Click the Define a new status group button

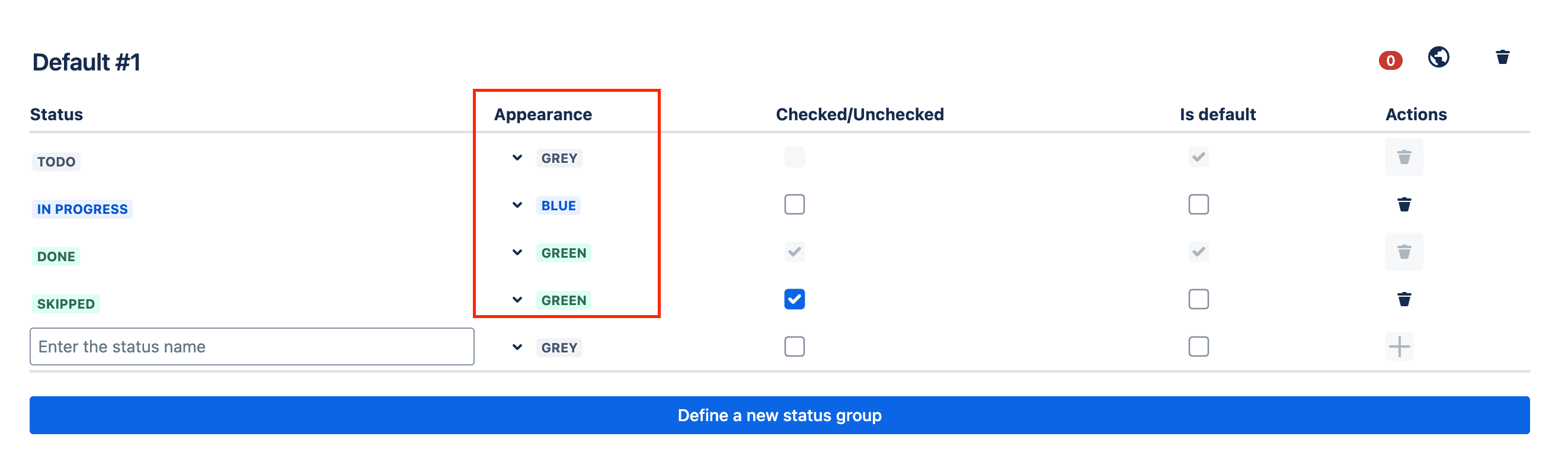(x=780, y=415)
